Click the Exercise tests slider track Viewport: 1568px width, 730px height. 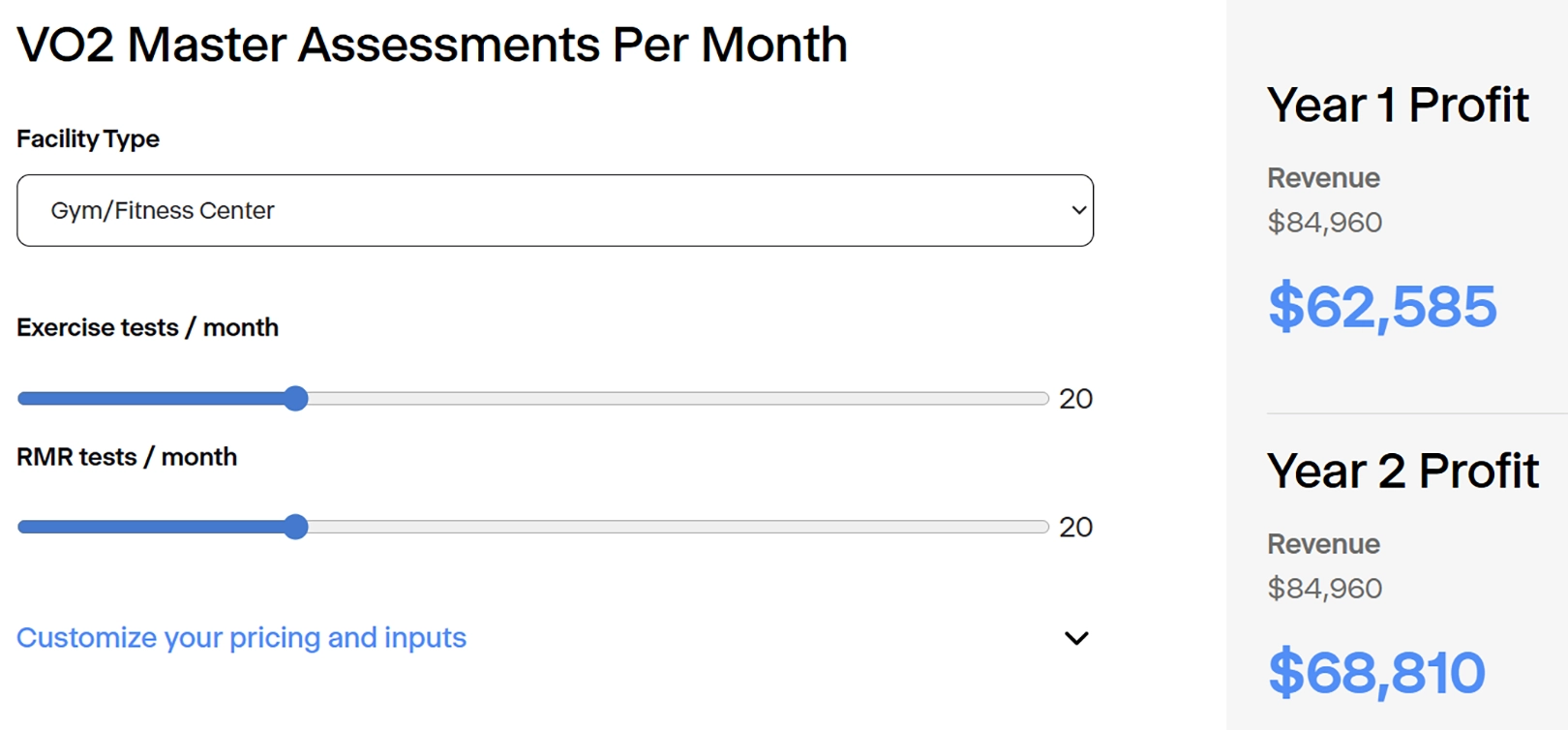678,398
